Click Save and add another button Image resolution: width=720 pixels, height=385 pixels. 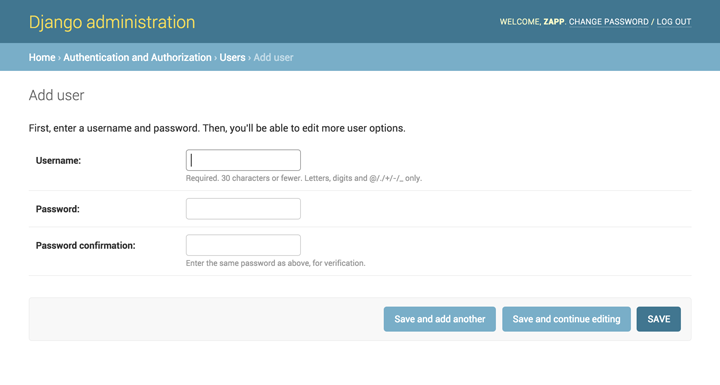(x=439, y=319)
